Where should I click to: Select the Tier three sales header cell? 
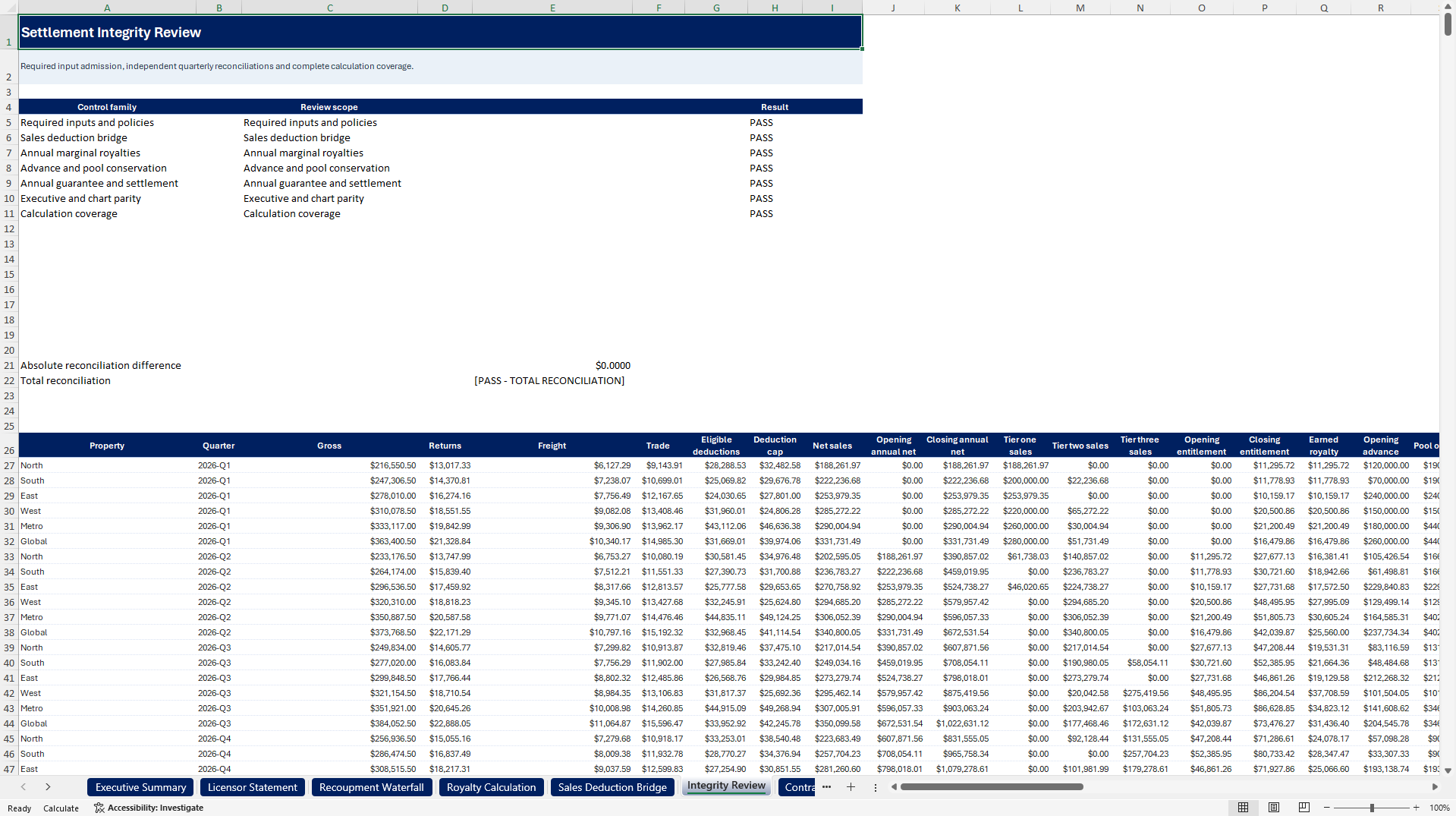tap(1140, 446)
